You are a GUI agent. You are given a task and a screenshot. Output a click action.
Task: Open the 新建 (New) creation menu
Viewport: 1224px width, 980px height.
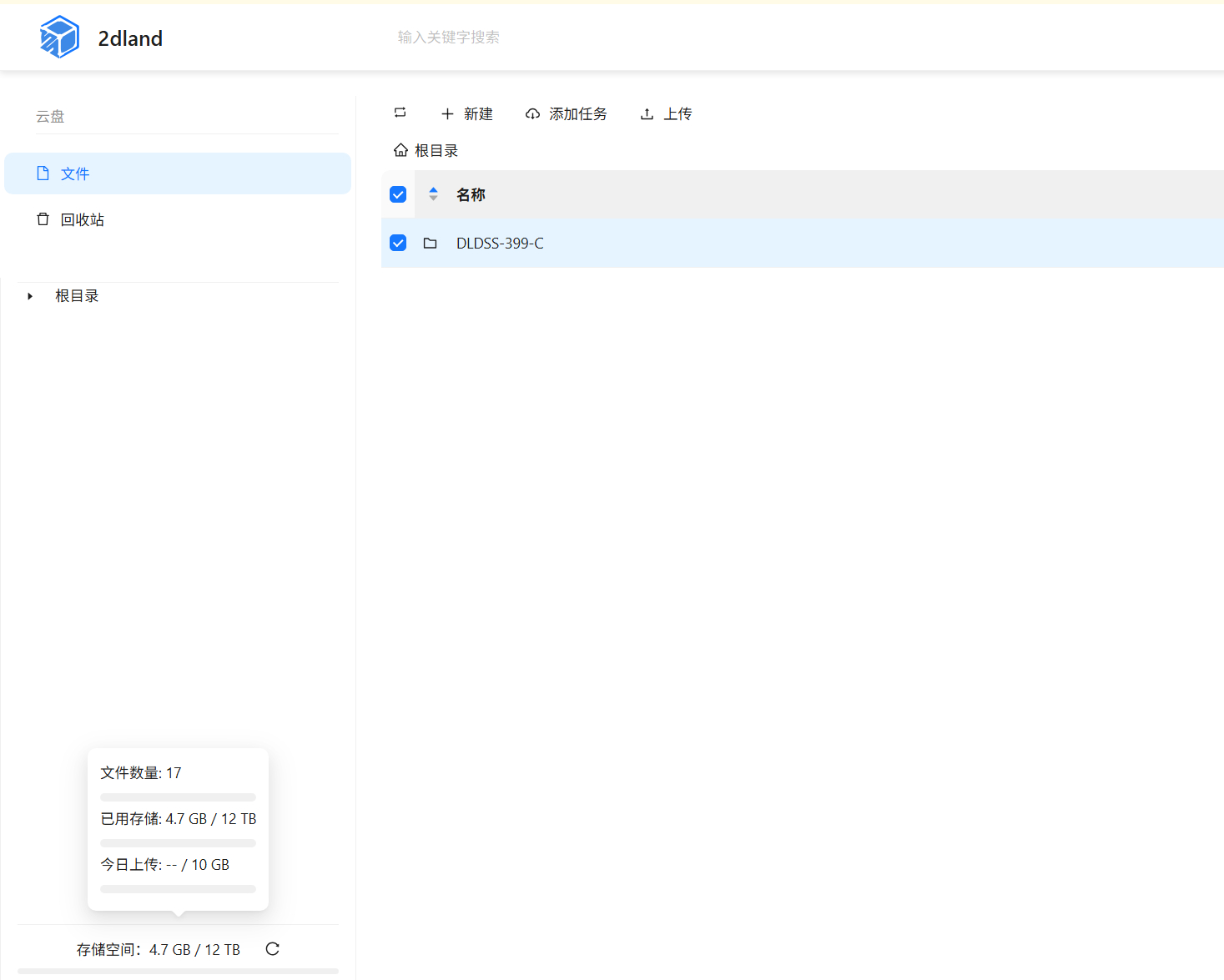[466, 113]
